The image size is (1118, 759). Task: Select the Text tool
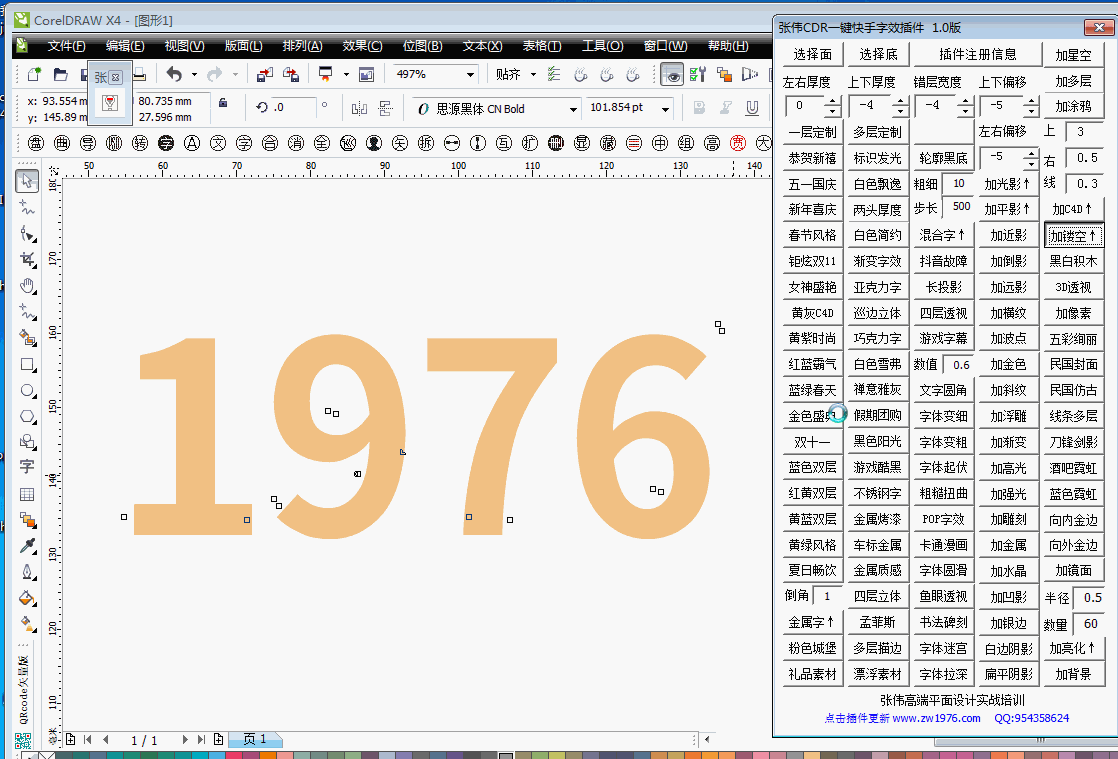pyautogui.click(x=27, y=468)
